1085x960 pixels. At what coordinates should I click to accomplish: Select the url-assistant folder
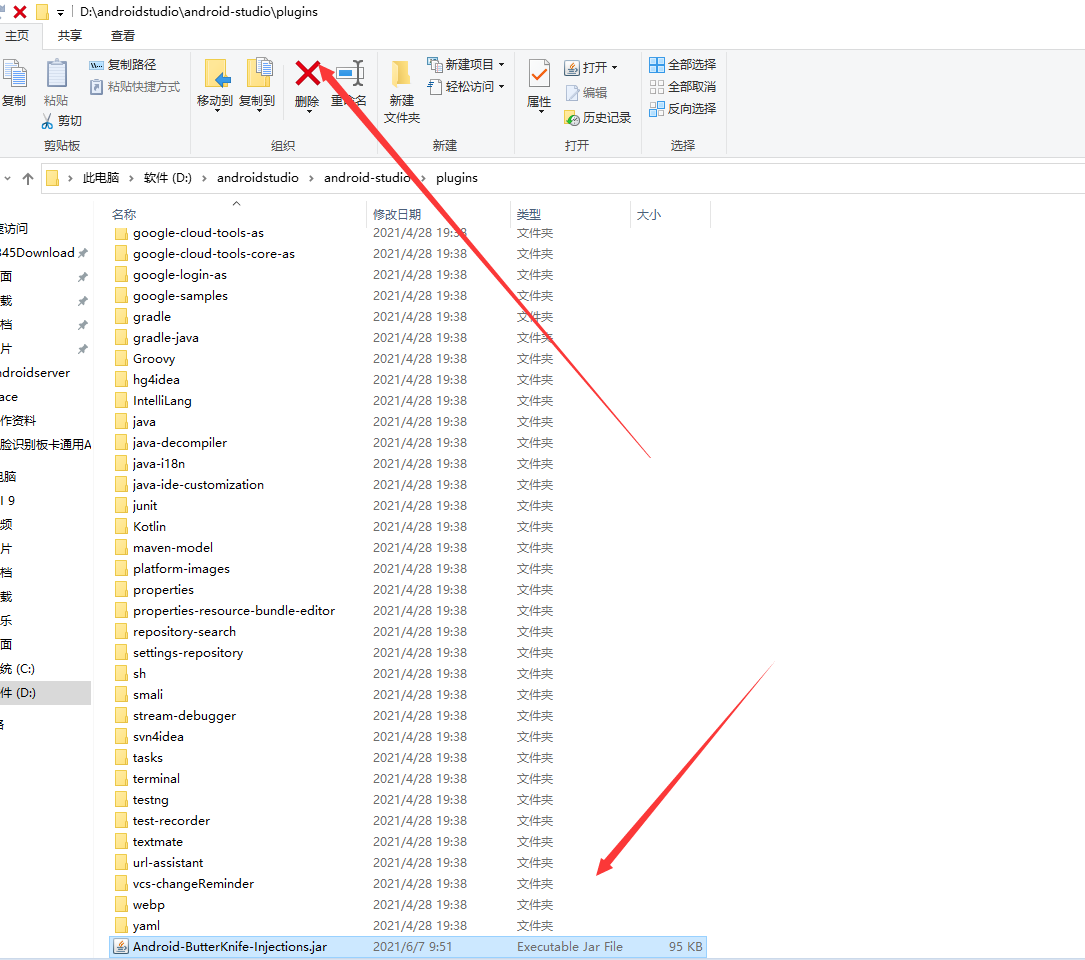click(x=168, y=863)
